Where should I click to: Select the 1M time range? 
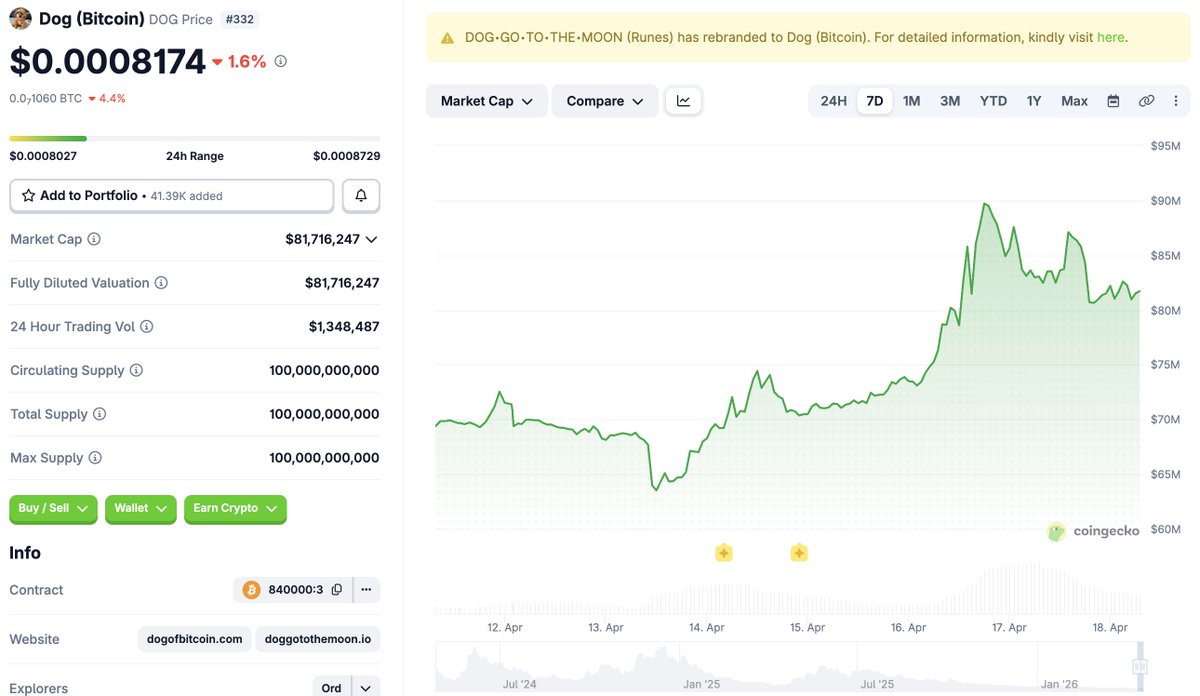point(912,101)
